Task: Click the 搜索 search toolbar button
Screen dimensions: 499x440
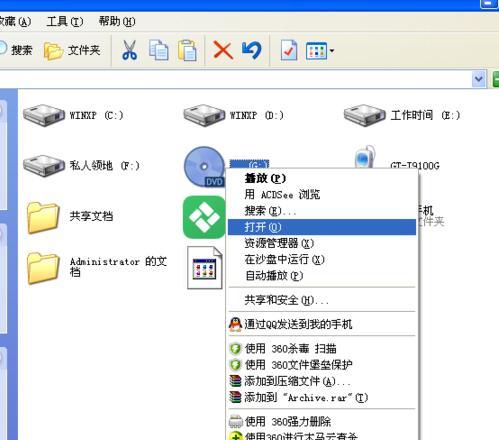Action: (x=16, y=50)
